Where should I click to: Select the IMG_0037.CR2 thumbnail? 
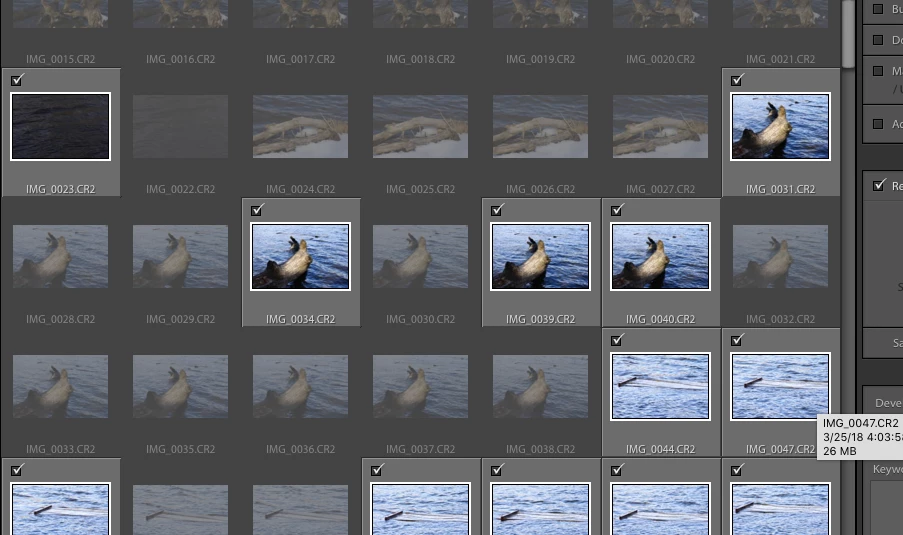(x=420, y=386)
